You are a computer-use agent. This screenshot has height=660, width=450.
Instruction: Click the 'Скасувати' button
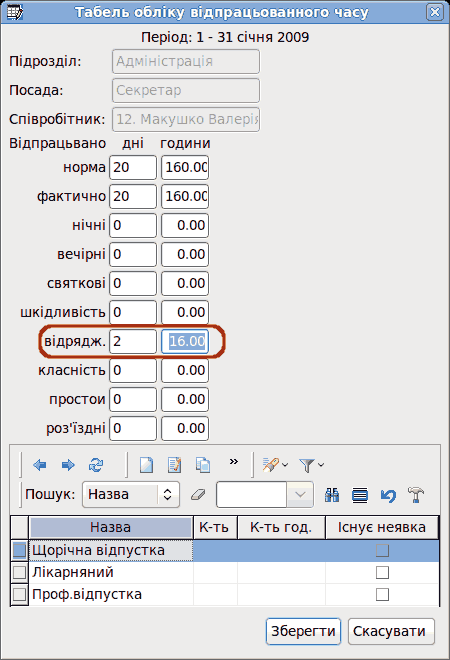[x=391, y=631]
